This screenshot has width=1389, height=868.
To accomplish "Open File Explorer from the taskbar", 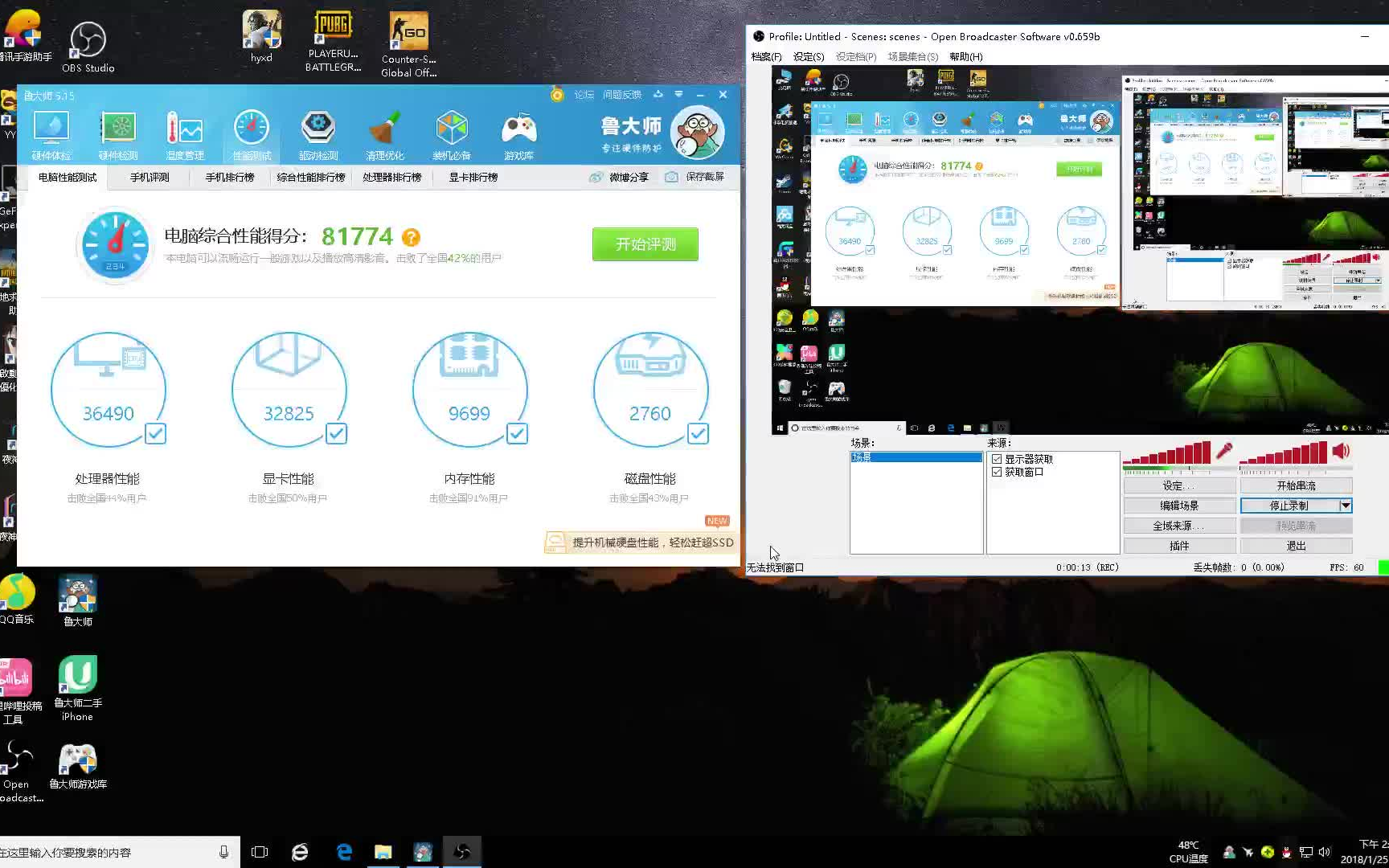I will tap(383, 852).
